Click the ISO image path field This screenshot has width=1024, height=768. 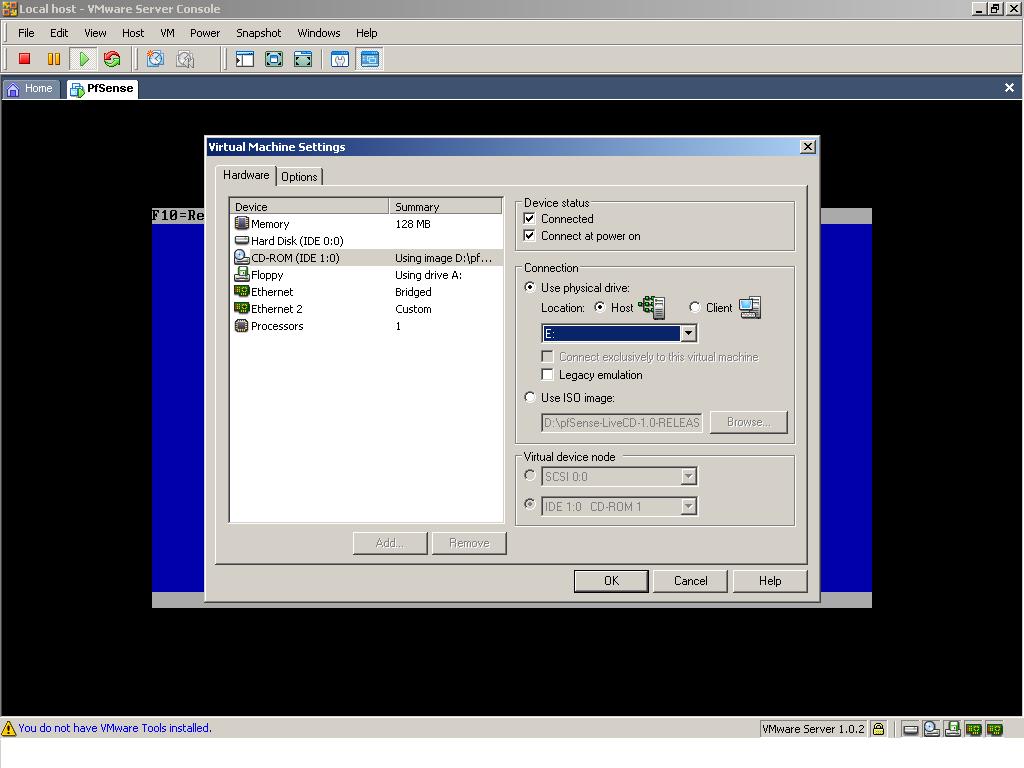coord(622,423)
